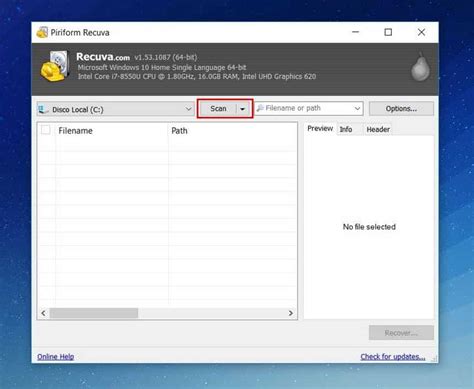The height and width of the screenshot is (389, 474).
Task: Click the Recuva.com title text
Action: [x=103, y=57]
